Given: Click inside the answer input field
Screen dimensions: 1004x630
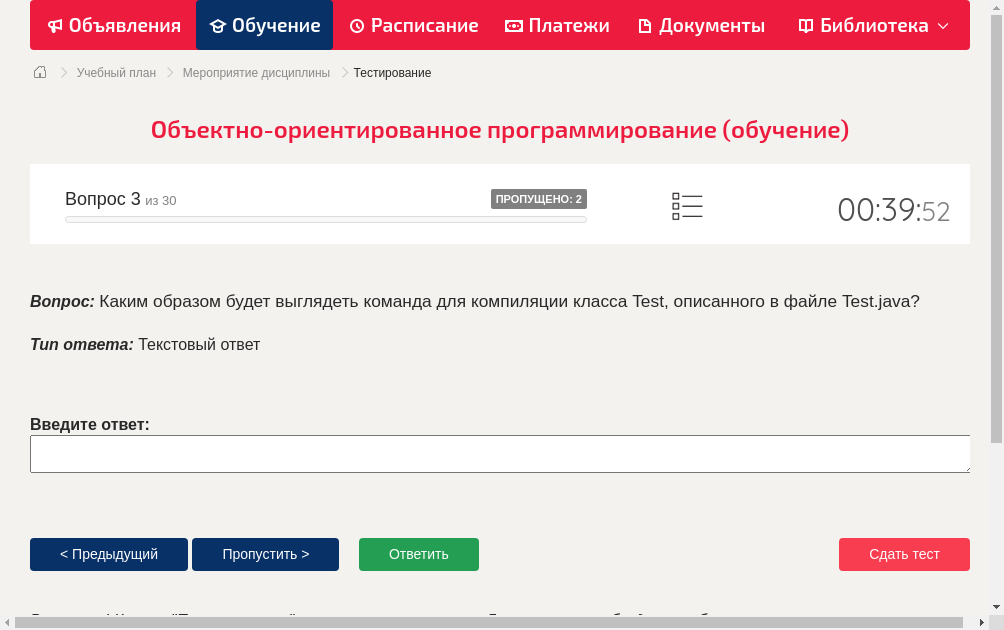Looking at the screenshot, I should 500,453.
